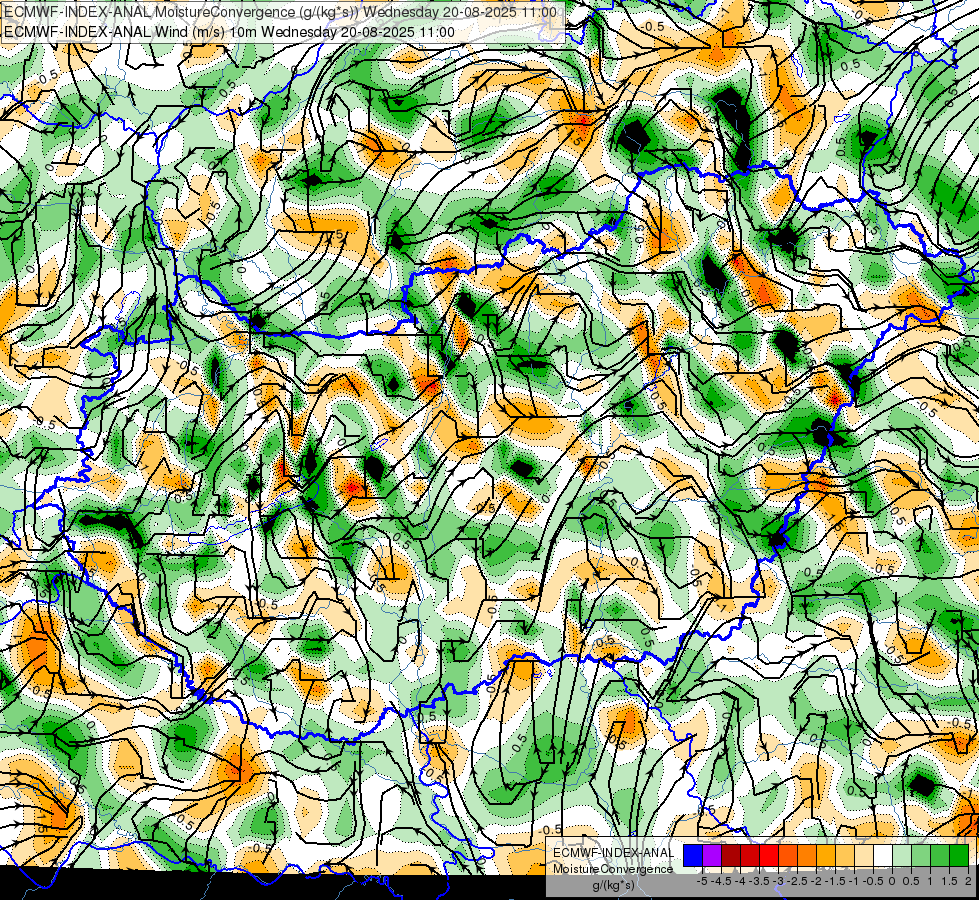Click the blue legend color swatch
The image size is (979, 900).
(693, 856)
